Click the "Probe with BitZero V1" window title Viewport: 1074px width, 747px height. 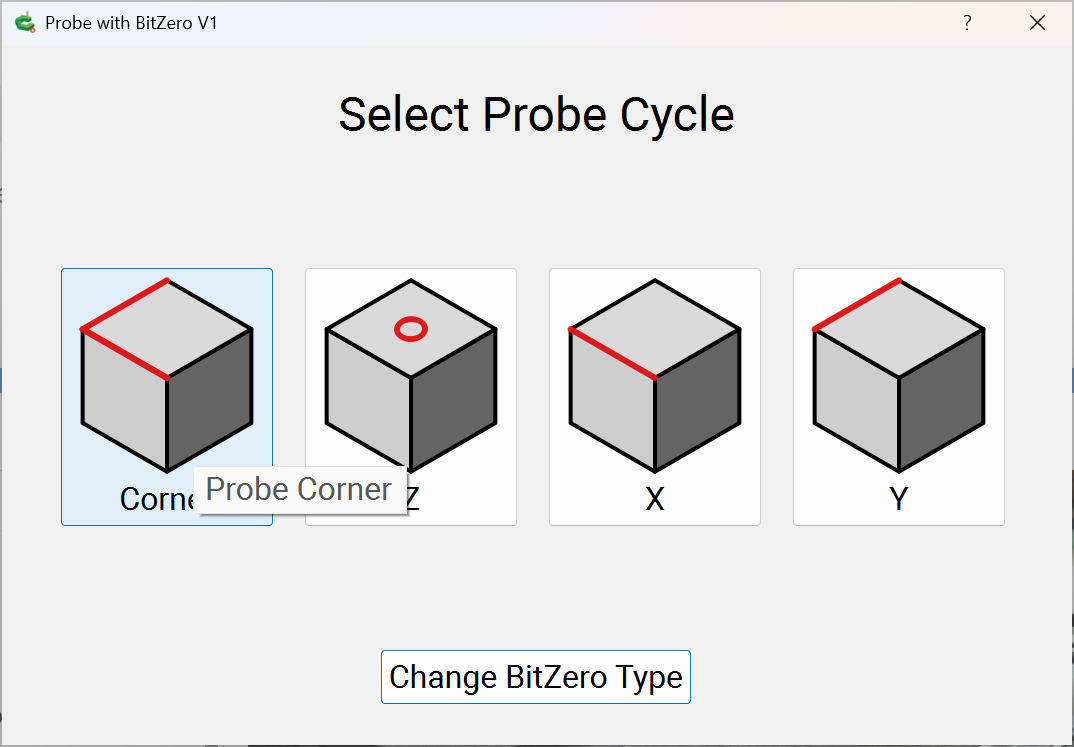point(131,23)
